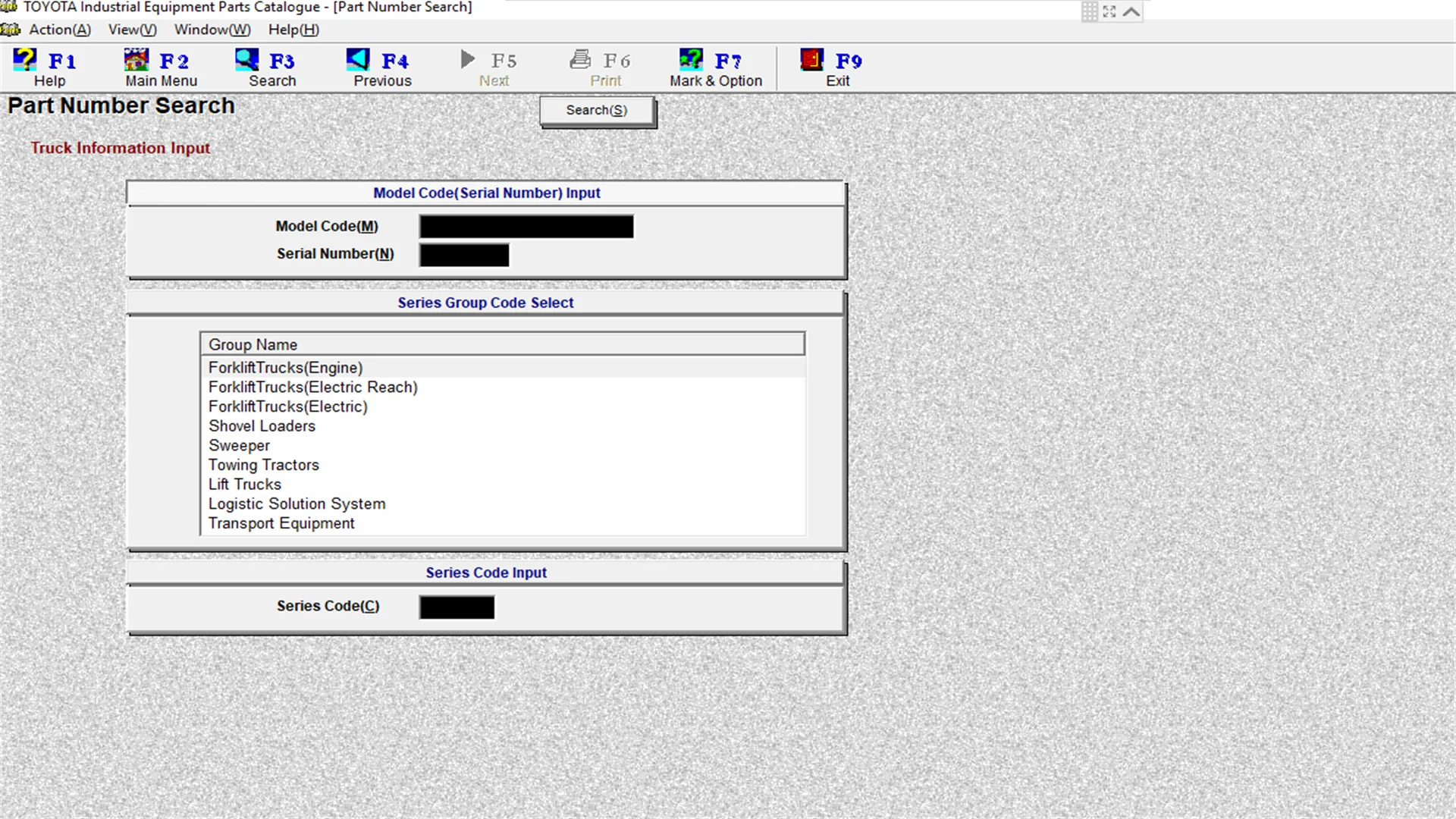Open the Window(W) menu

pyautogui.click(x=212, y=30)
